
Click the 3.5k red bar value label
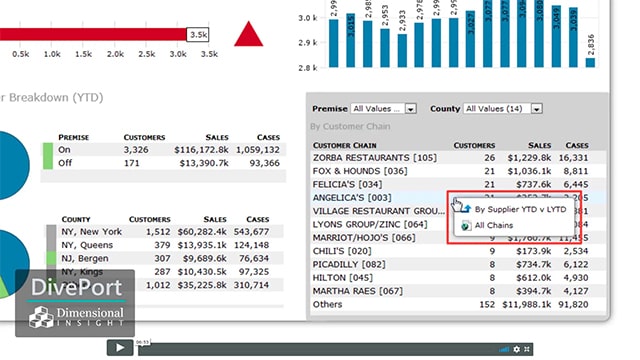[x=198, y=35]
